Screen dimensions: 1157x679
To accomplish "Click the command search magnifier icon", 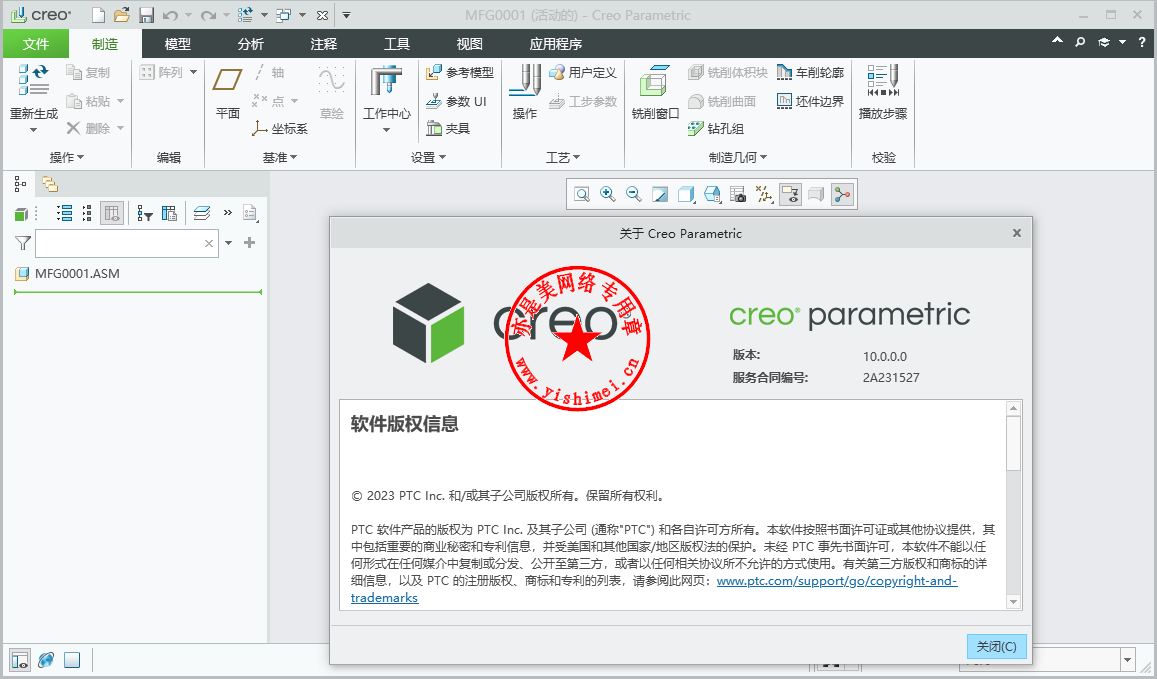I will click(1080, 42).
